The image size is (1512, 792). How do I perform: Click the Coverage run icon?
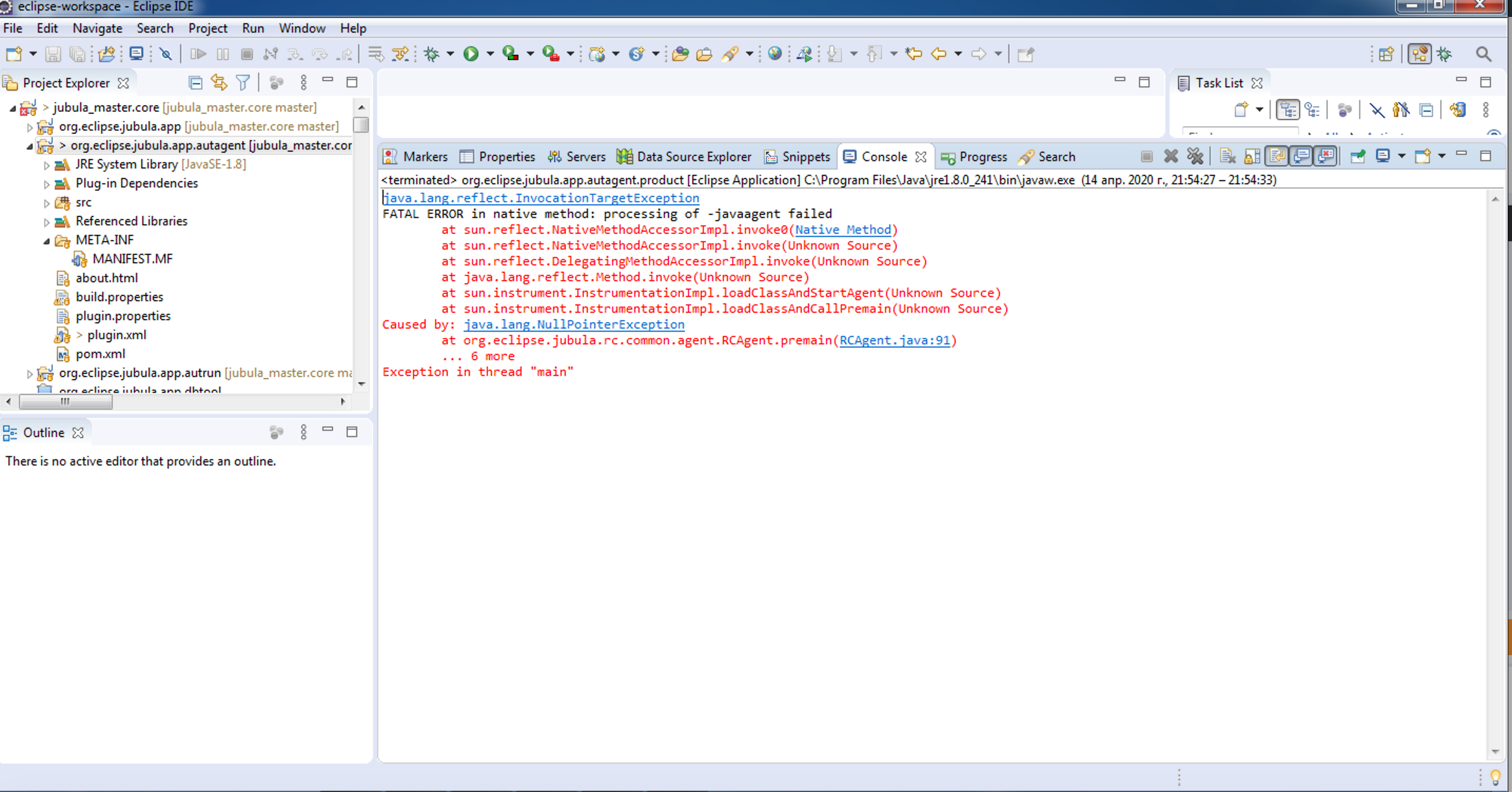tap(510, 54)
